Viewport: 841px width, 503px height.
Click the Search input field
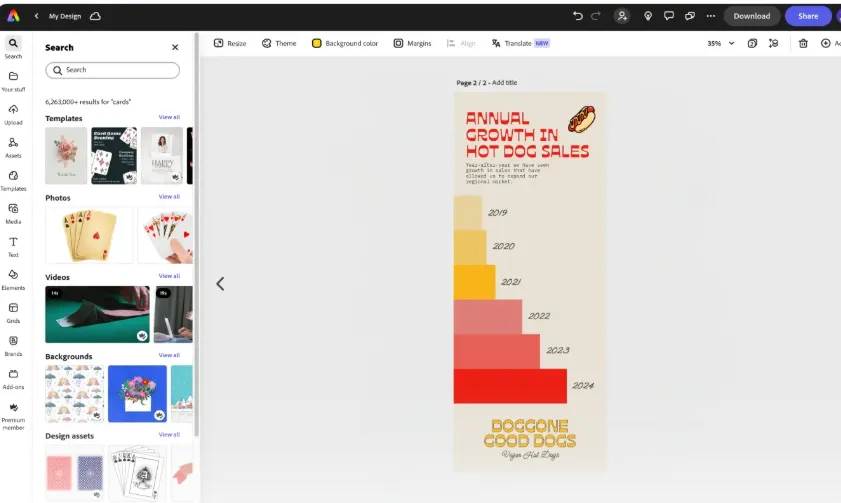113,70
